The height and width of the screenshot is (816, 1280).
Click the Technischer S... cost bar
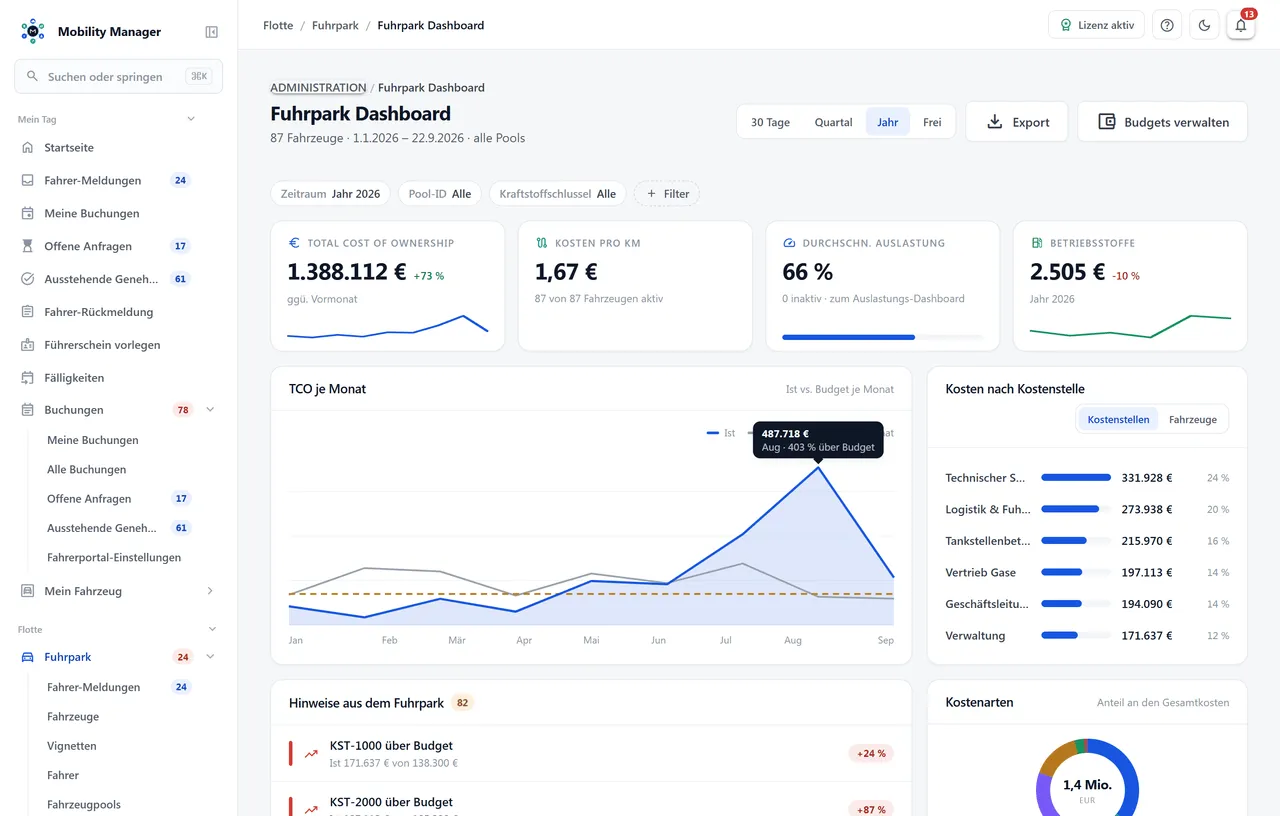1076,478
